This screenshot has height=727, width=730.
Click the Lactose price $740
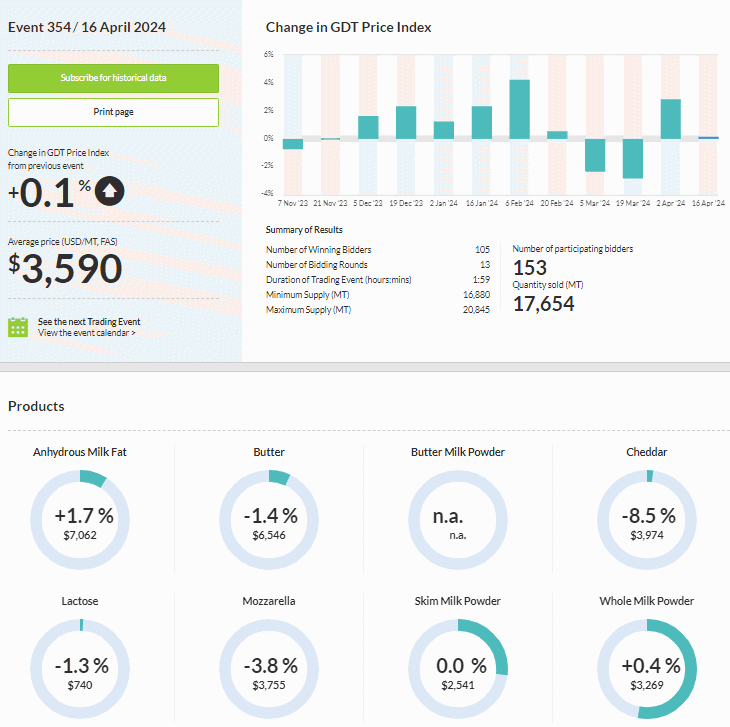(x=80, y=685)
